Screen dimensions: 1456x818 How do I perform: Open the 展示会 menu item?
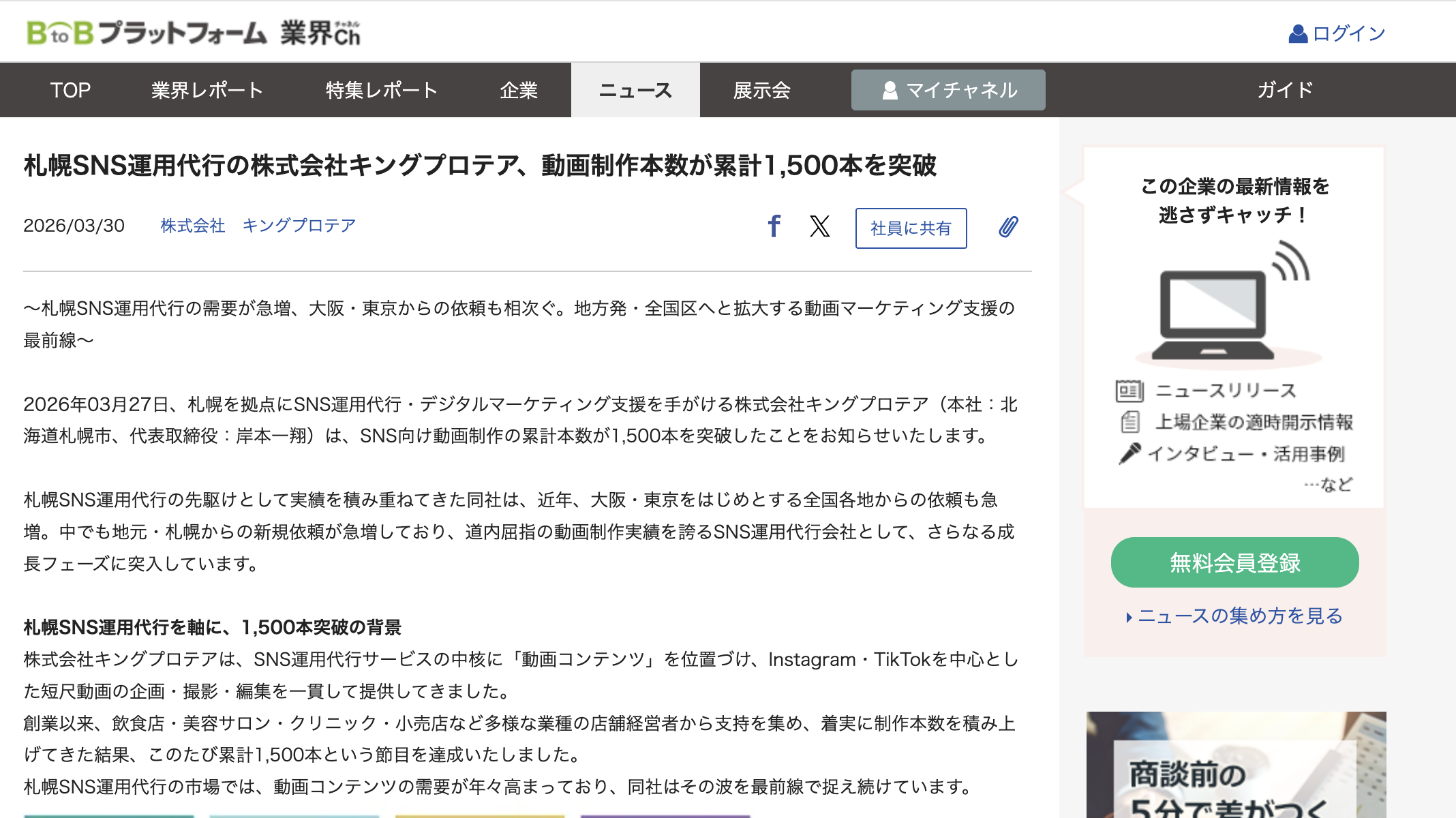(761, 90)
